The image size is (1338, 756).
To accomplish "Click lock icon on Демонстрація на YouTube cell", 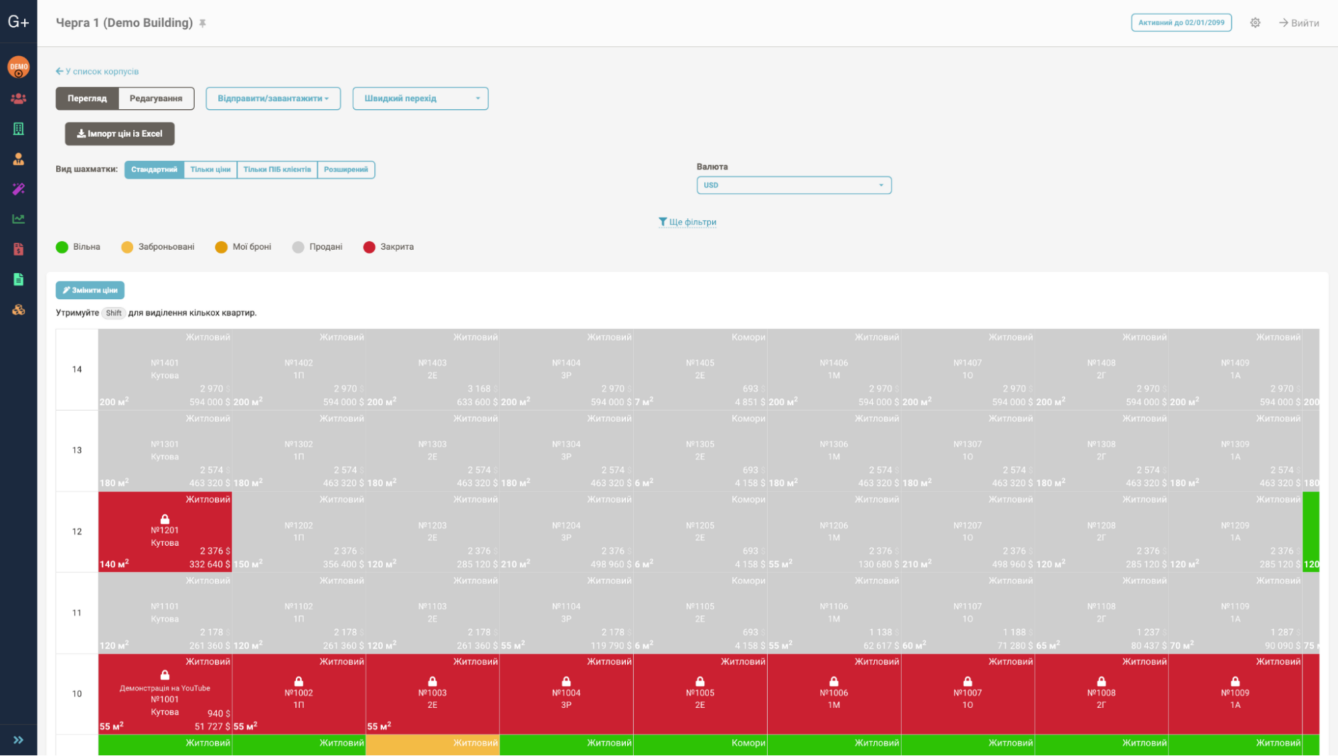I will coord(165,676).
